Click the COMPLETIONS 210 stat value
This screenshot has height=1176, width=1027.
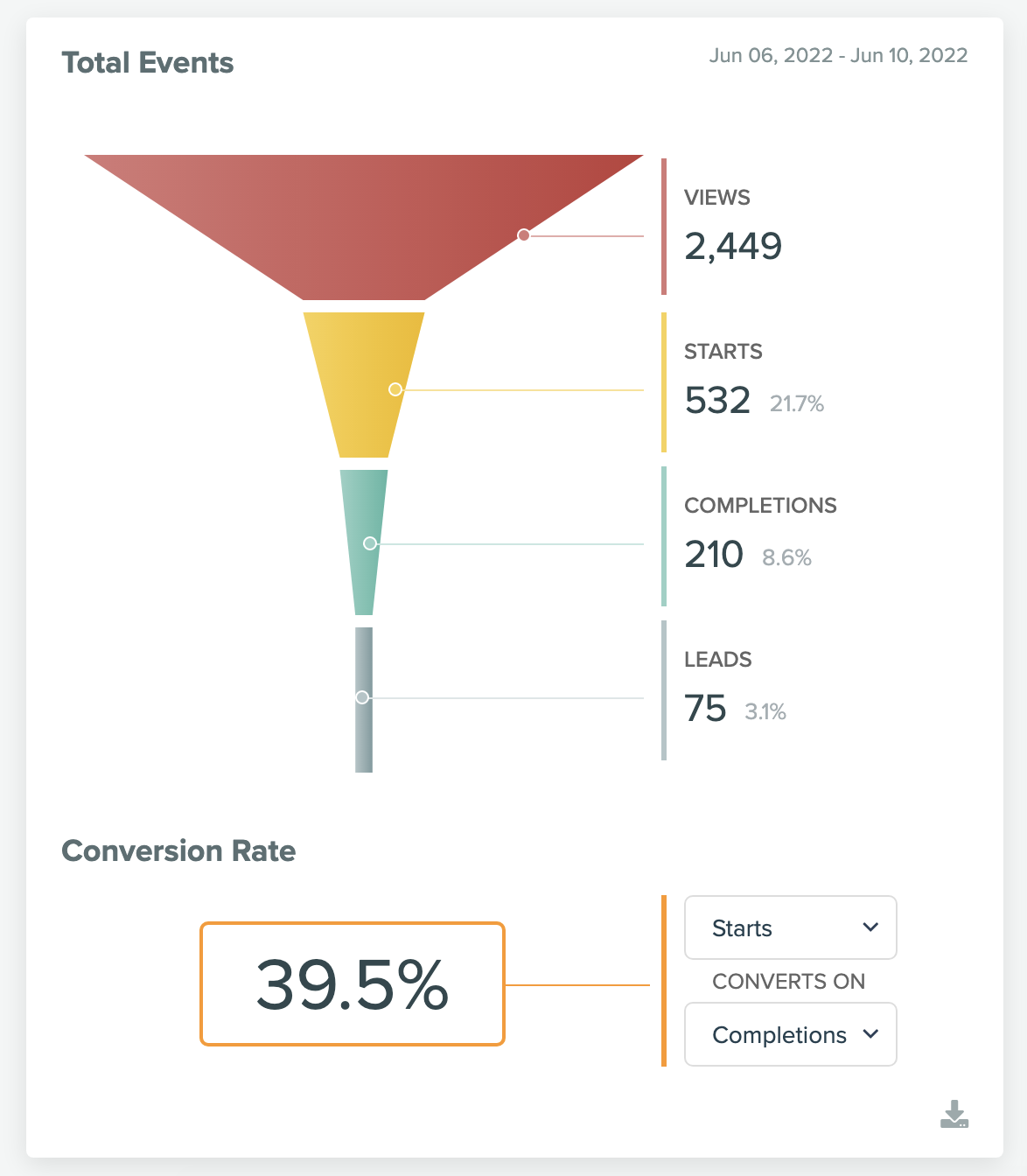tap(714, 555)
